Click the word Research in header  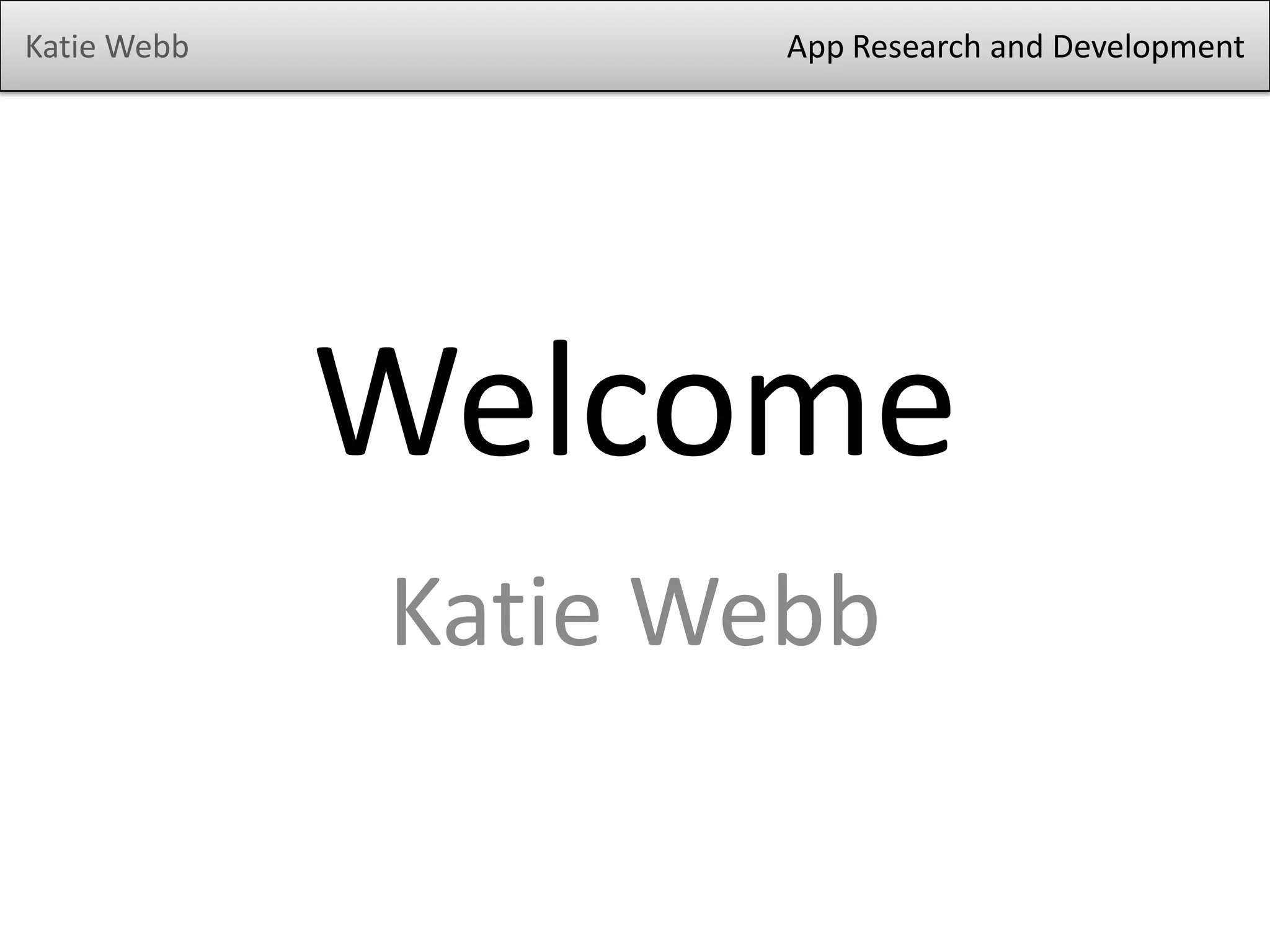[917, 47]
